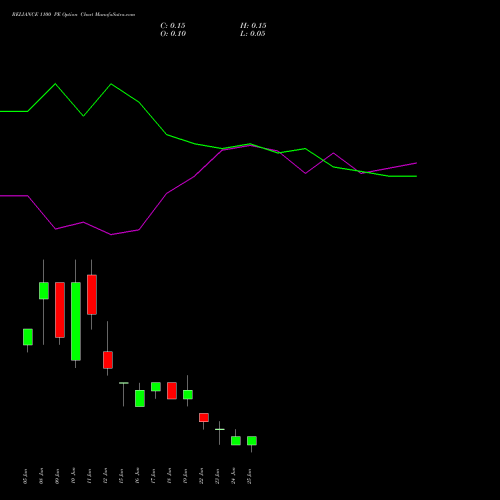
Task: Click the purple indicator line's lowest trough
Action: 111,235
